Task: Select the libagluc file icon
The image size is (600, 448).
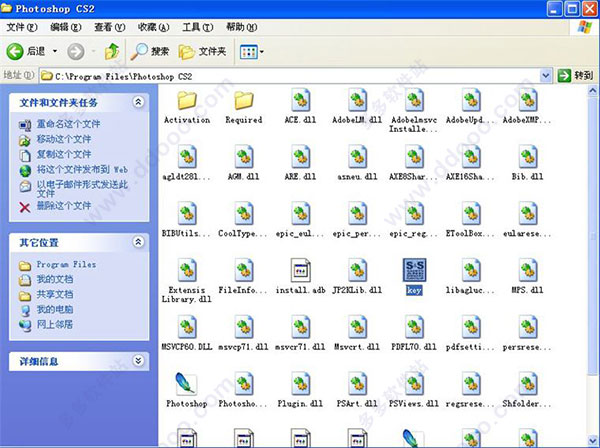Action: pyautogui.click(x=471, y=270)
